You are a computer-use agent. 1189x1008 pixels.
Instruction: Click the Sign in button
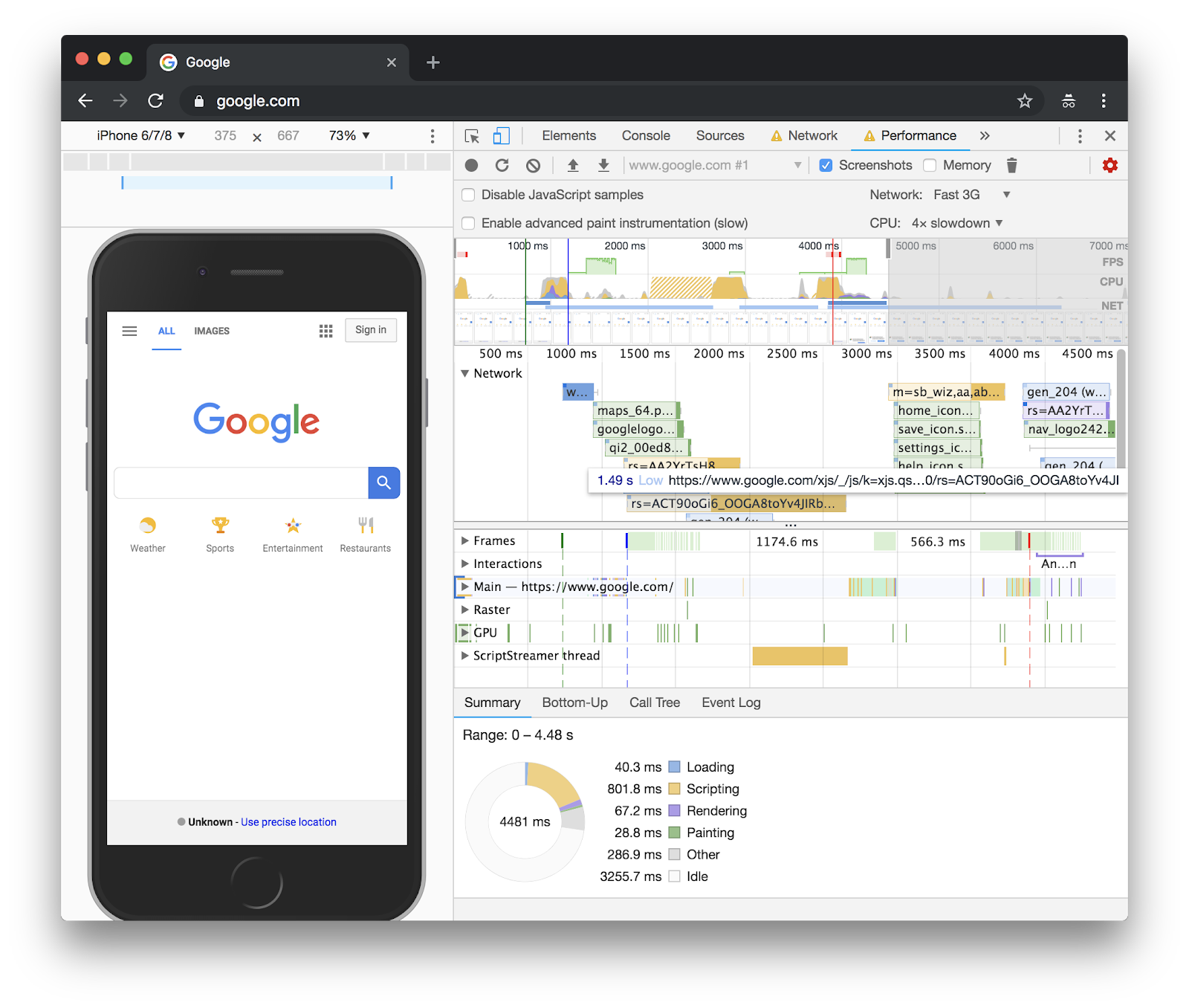point(371,330)
